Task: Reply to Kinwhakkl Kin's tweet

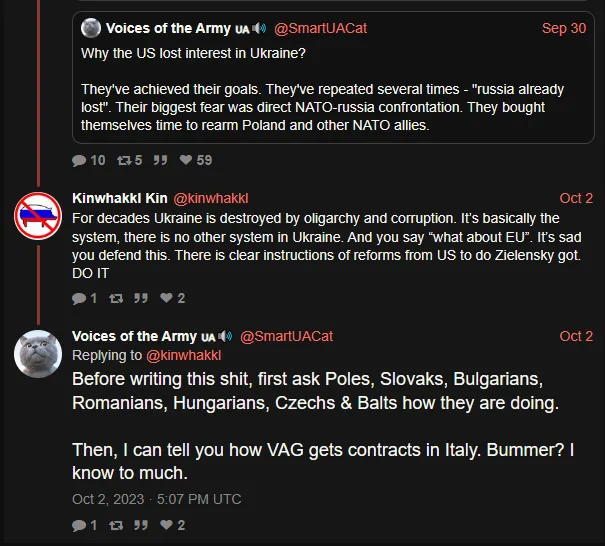Action: (x=79, y=298)
